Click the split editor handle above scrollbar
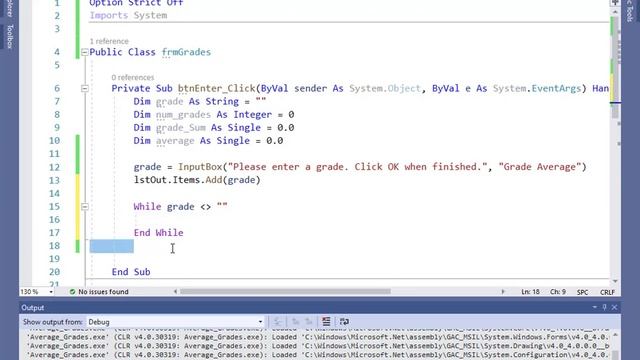This screenshot has width=640, height=360. click(x=615, y=3)
